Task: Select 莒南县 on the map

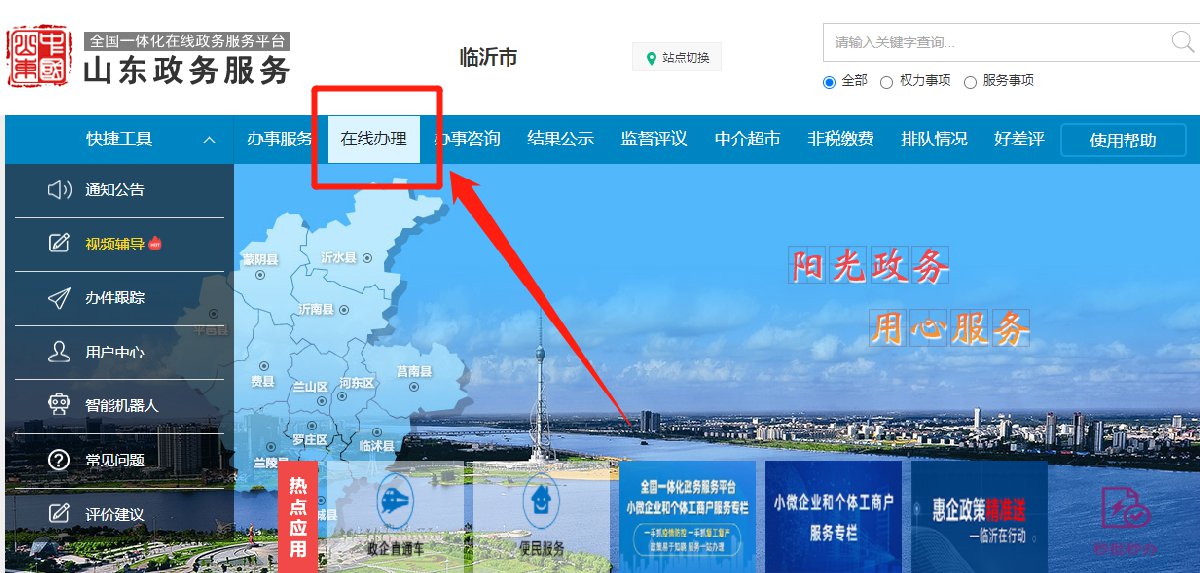Action: (x=414, y=371)
